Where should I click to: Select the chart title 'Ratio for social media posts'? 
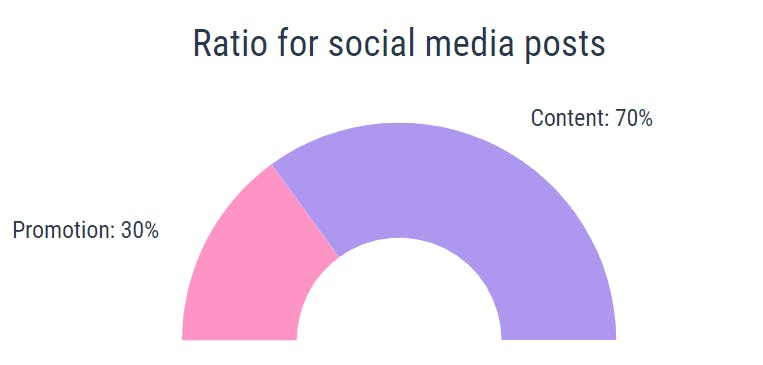click(399, 44)
